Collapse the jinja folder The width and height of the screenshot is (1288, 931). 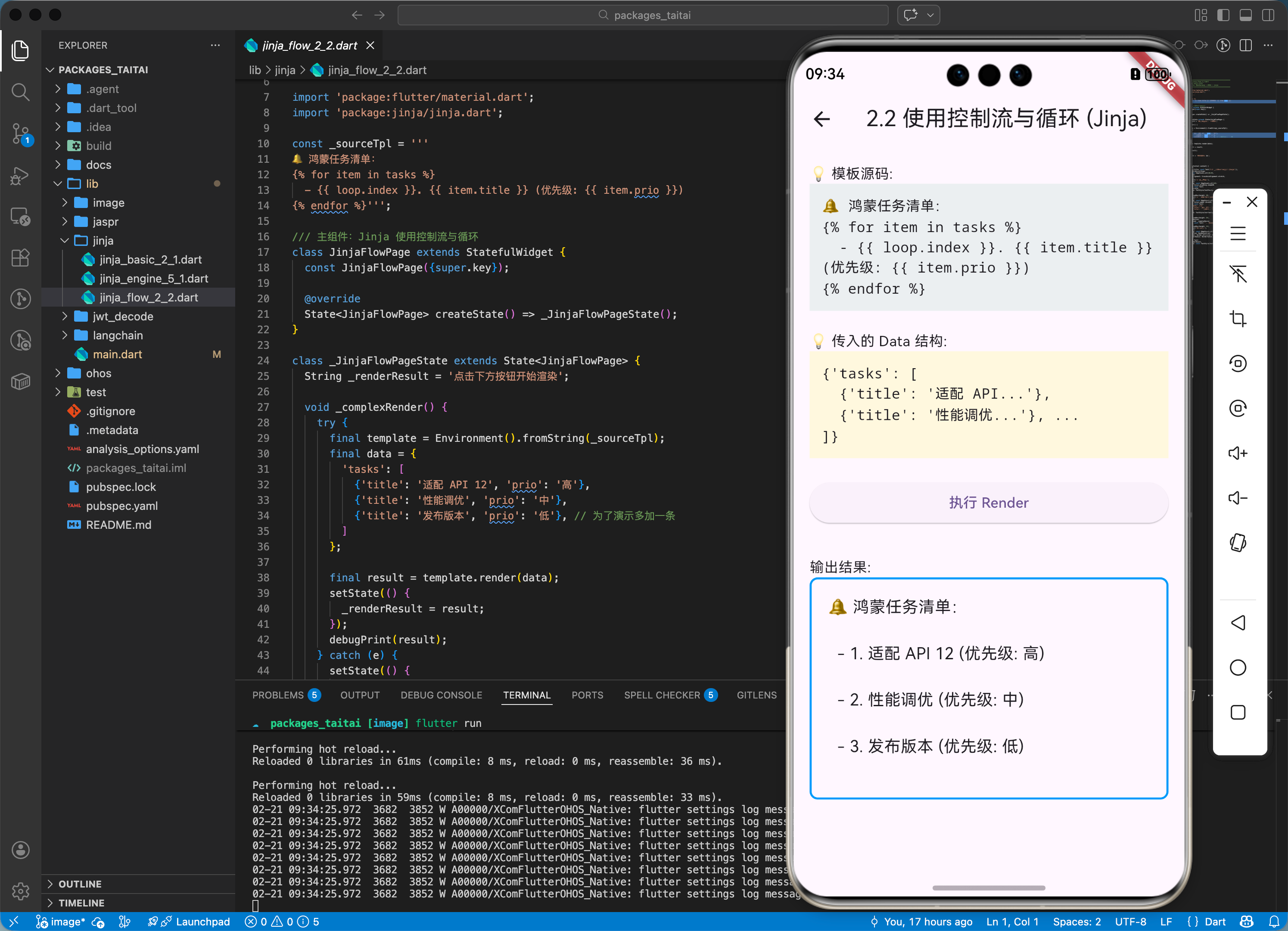103,241
